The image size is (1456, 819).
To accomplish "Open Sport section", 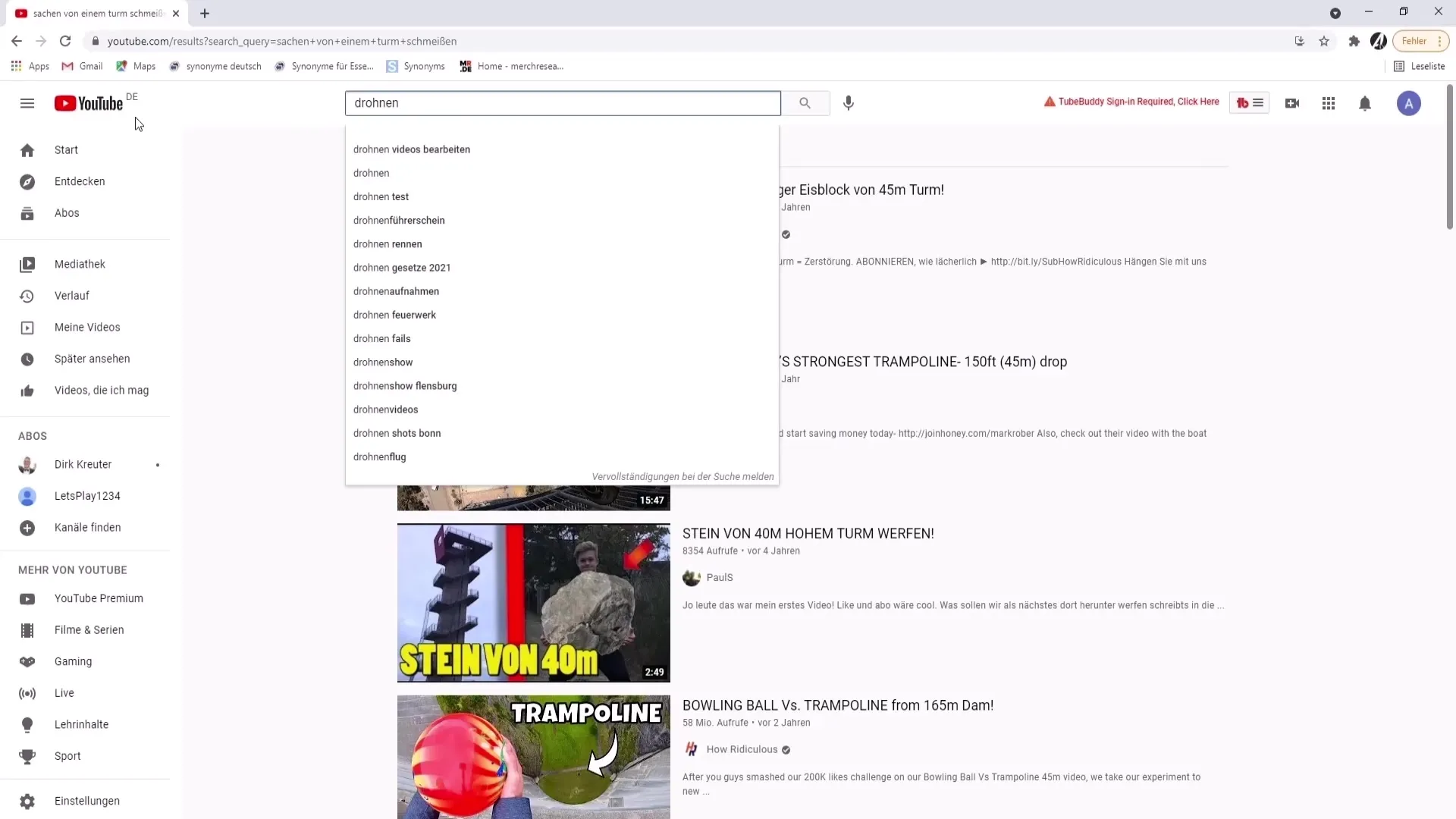I will 85,756.
